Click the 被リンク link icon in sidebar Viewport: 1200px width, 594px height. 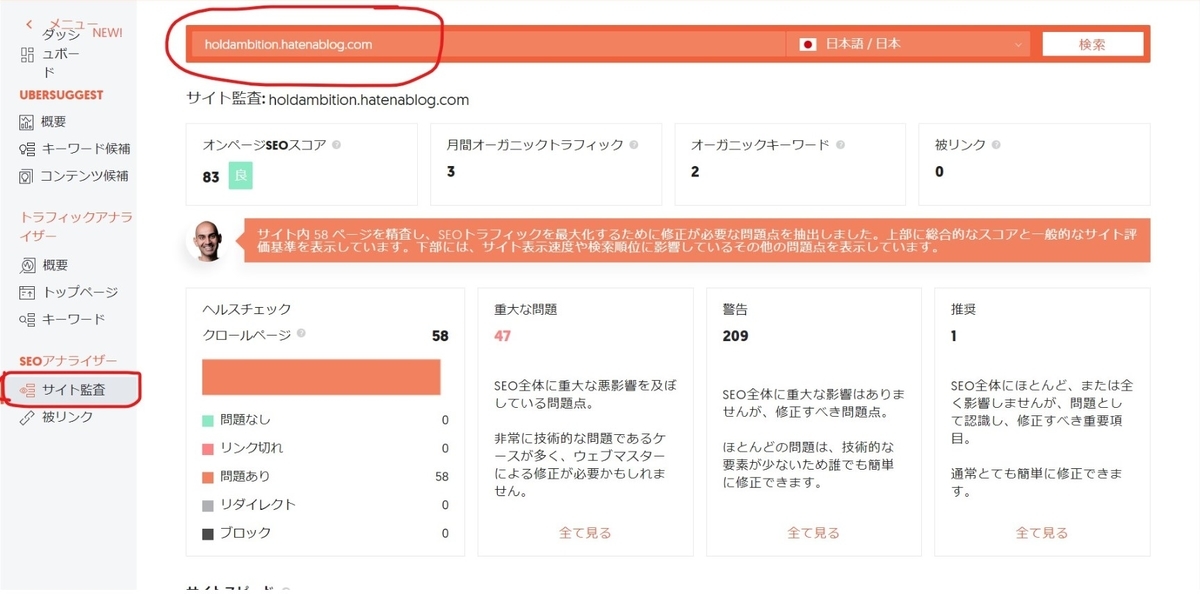[27, 417]
